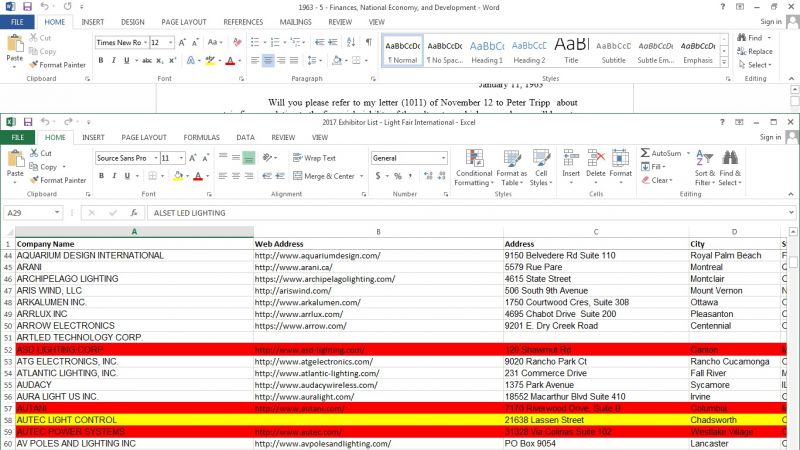Toggle subscript in Word ribbon
800x450 pixels.
click(x=160, y=60)
